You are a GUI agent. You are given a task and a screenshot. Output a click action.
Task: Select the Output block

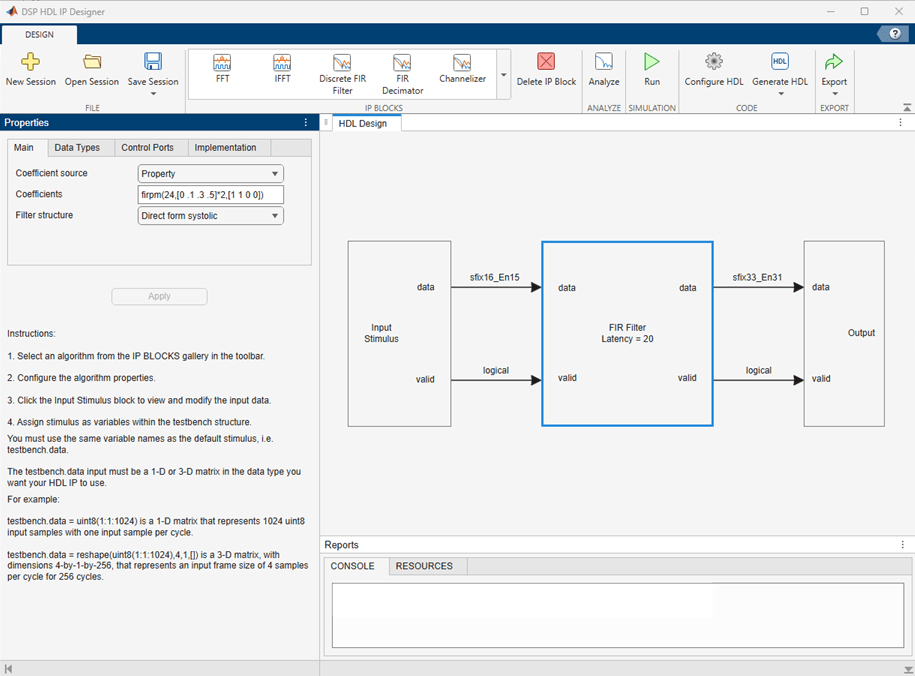(844, 333)
